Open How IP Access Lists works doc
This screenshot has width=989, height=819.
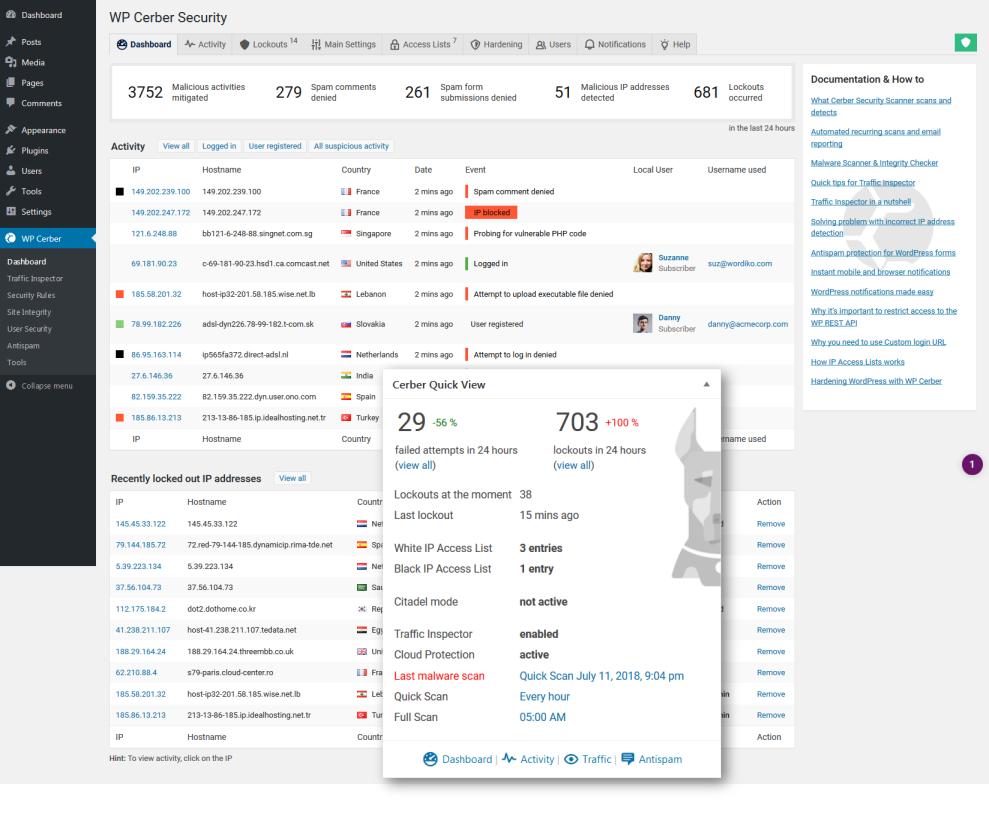[857, 362]
